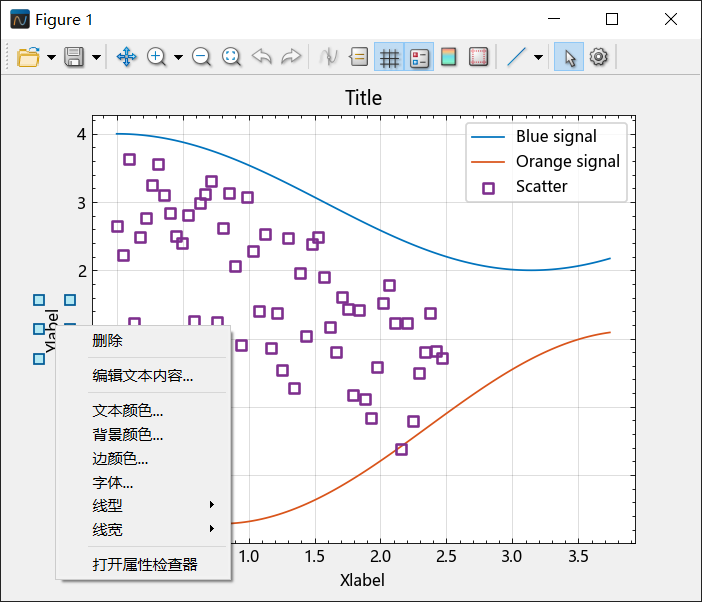Click the Title text above plot

pos(363,98)
